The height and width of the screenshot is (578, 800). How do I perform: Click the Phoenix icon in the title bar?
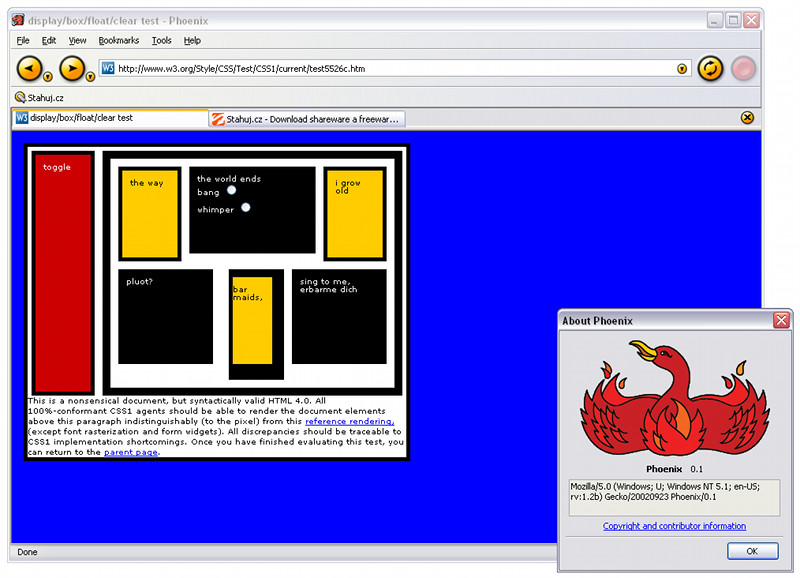tap(18, 20)
